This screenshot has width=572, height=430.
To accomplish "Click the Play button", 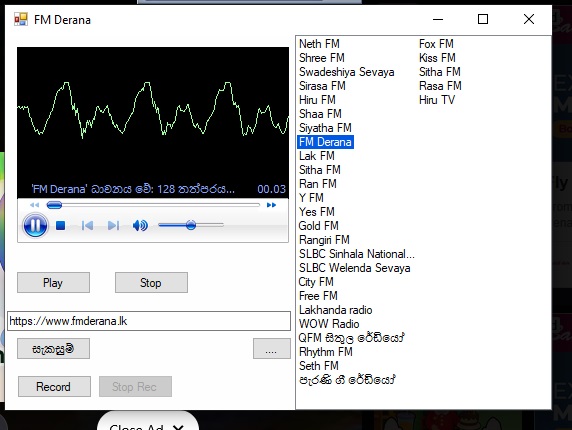I will pyautogui.click(x=53, y=283).
